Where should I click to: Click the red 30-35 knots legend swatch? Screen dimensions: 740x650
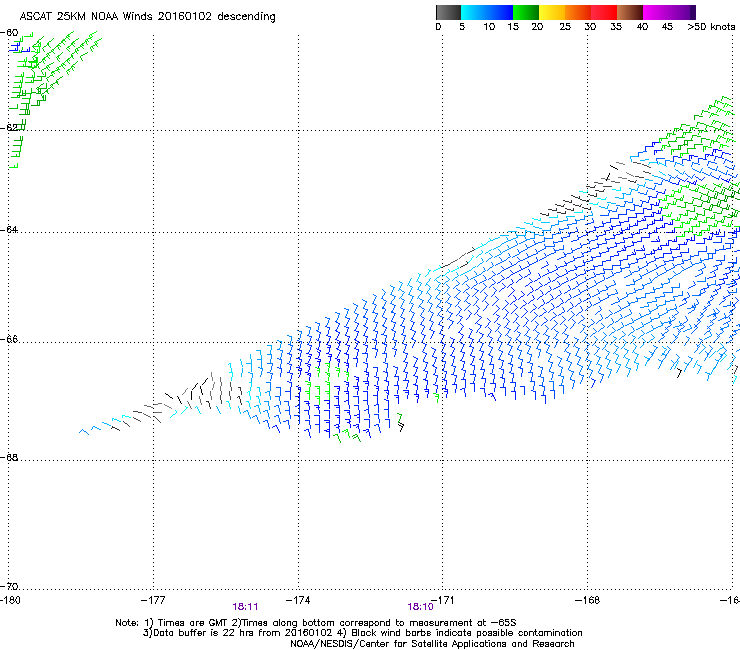(604, 12)
